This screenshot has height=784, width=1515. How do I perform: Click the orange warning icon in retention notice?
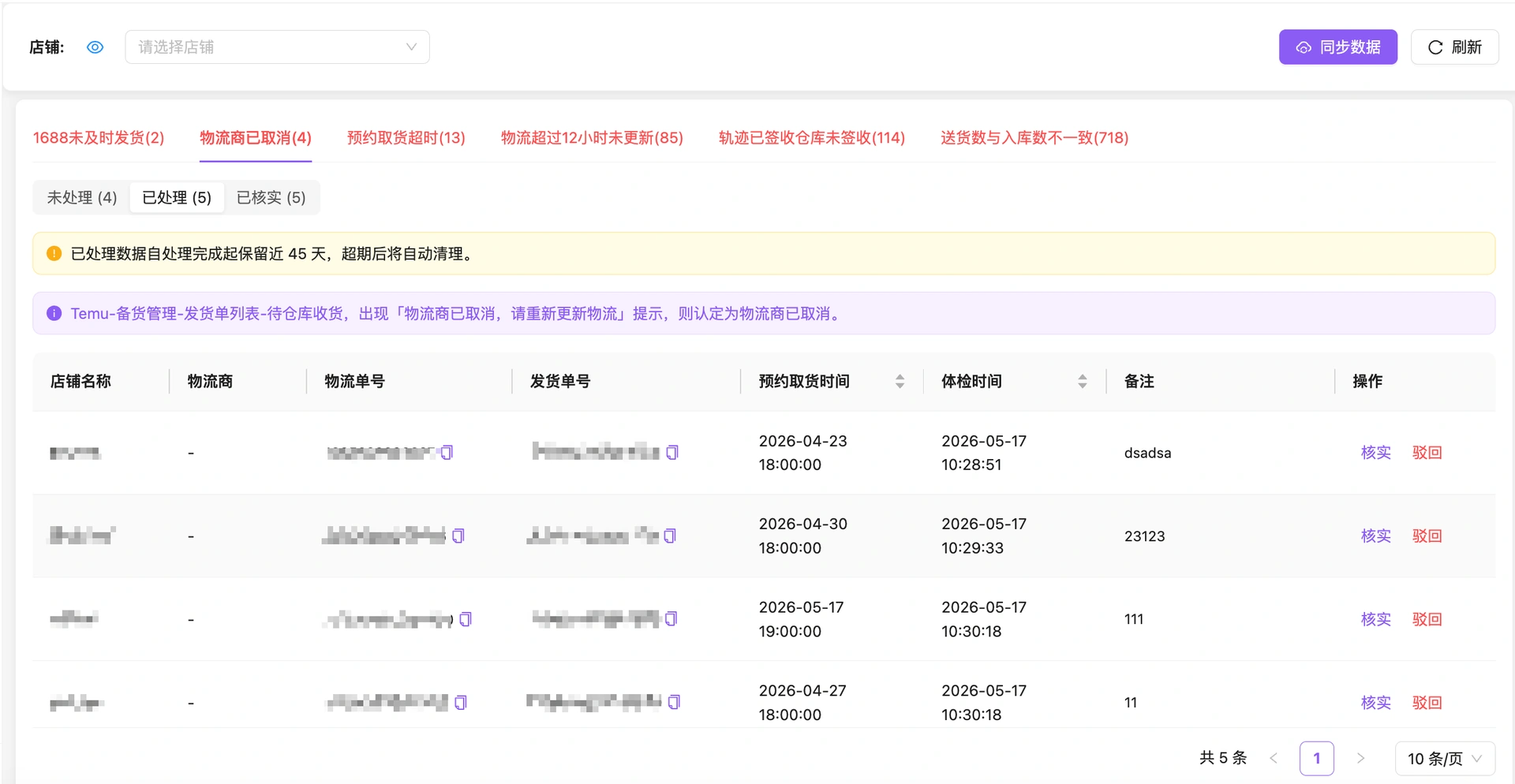pos(54,253)
